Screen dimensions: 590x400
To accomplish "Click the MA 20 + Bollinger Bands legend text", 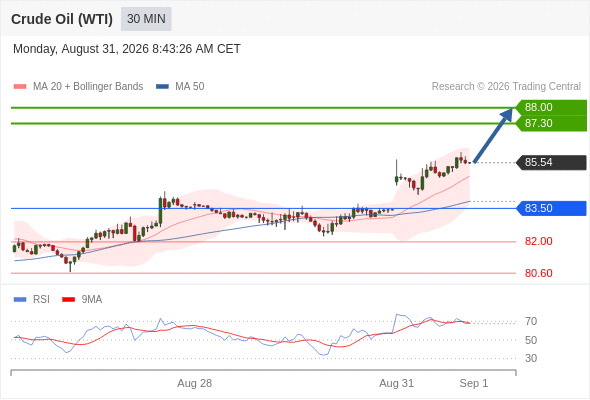I will click(x=88, y=87).
